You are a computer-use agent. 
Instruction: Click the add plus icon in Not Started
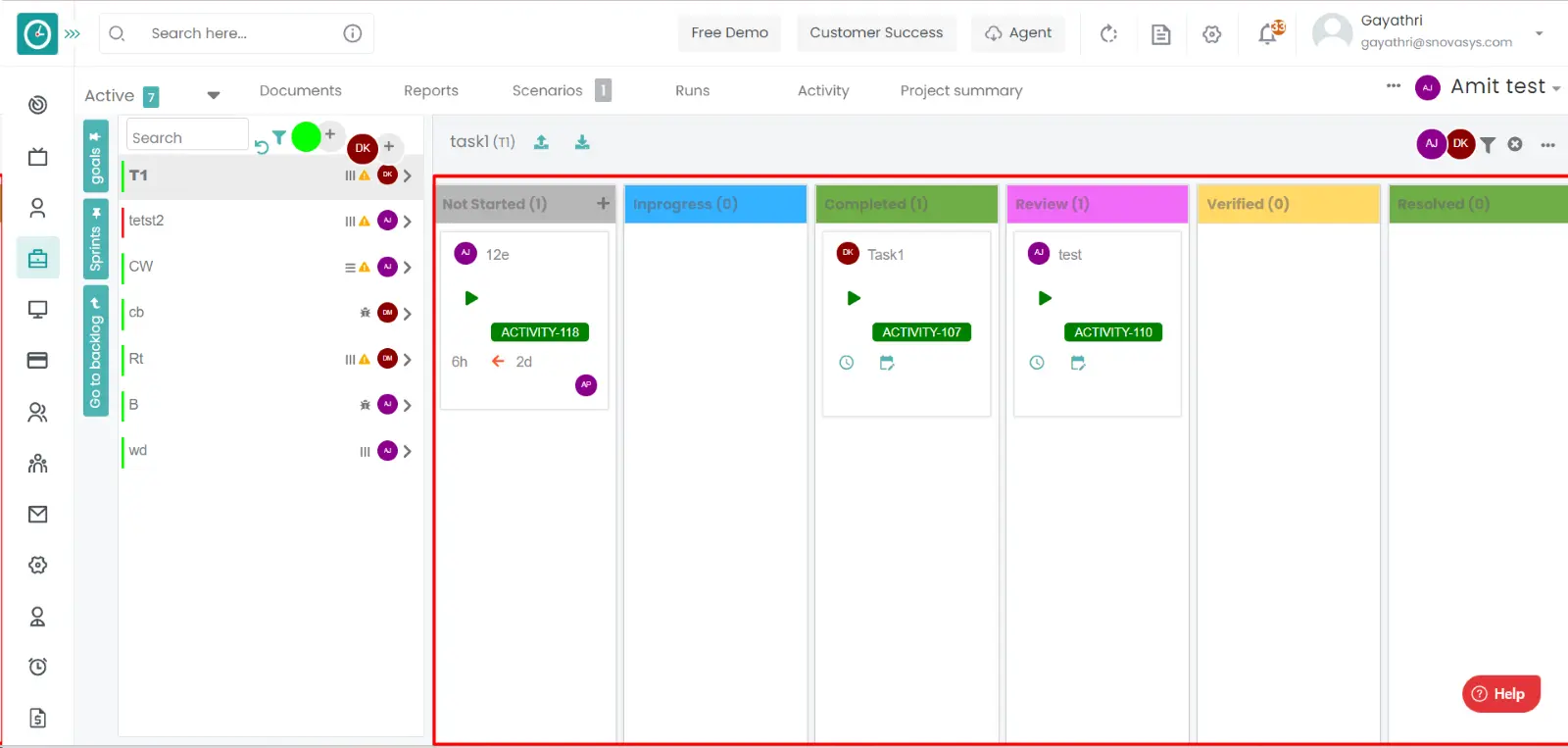(x=603, y=204)
